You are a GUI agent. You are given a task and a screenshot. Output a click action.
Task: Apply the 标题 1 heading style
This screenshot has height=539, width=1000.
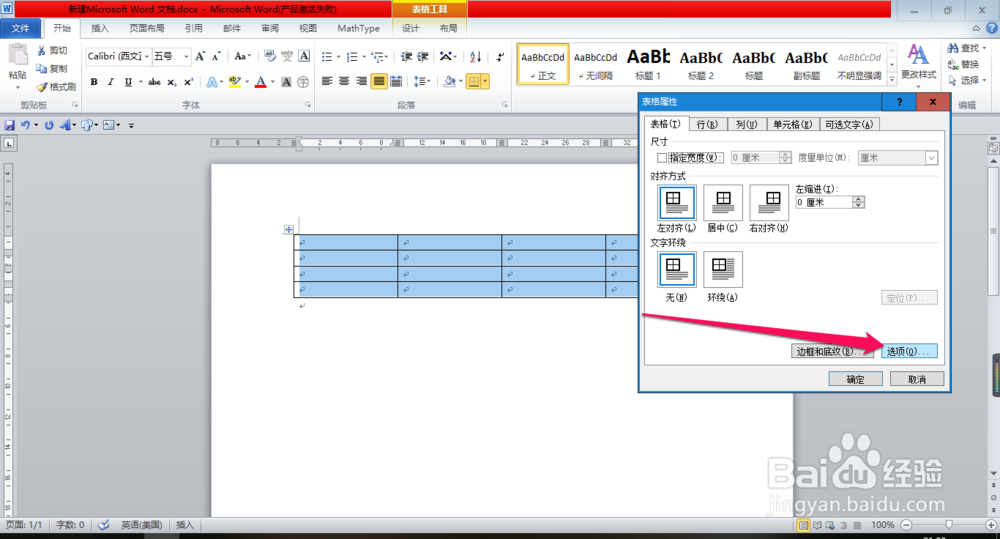point(648,64)
